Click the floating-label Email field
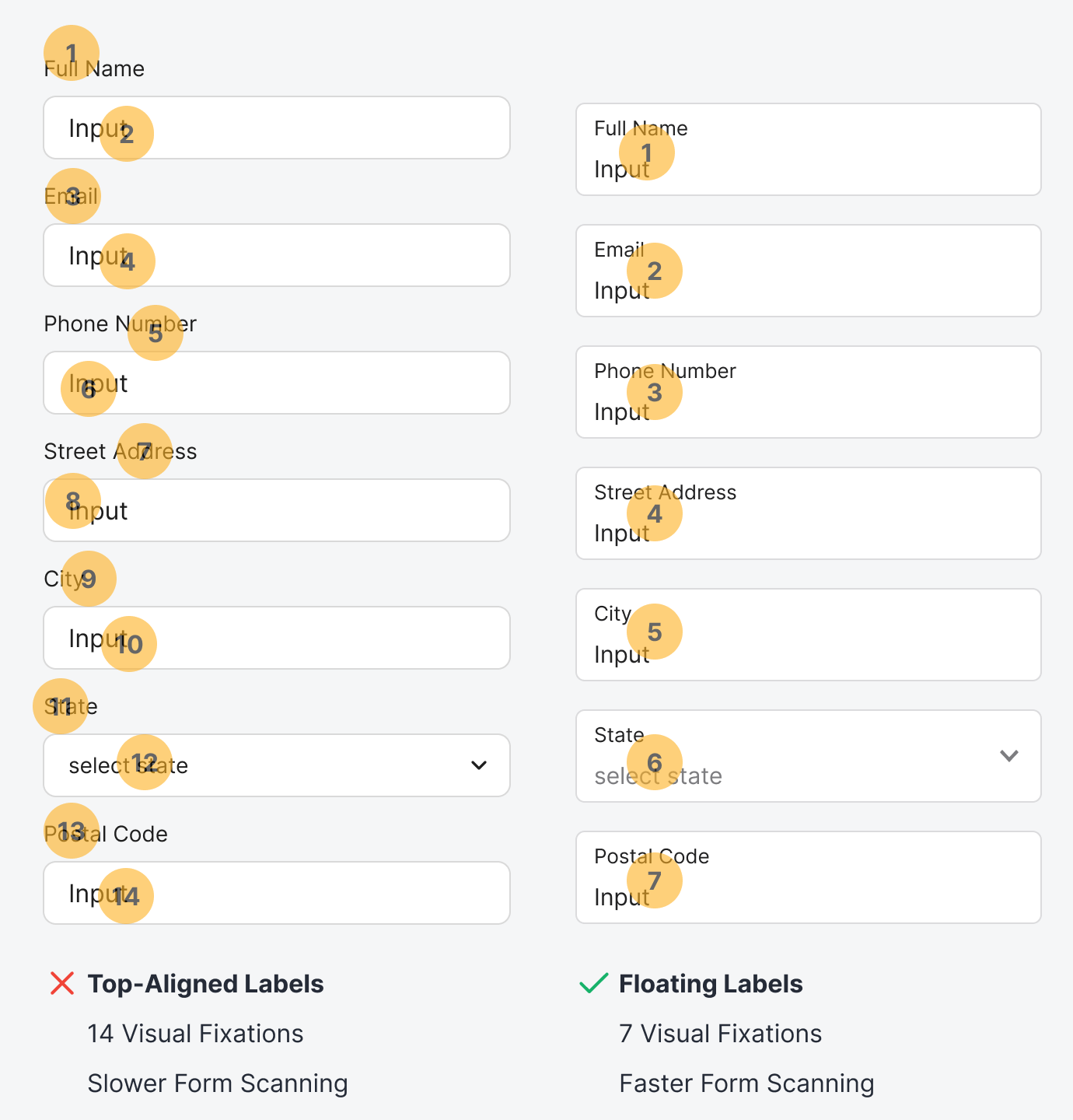The image size is (1073, 1120). pos(809,271)
